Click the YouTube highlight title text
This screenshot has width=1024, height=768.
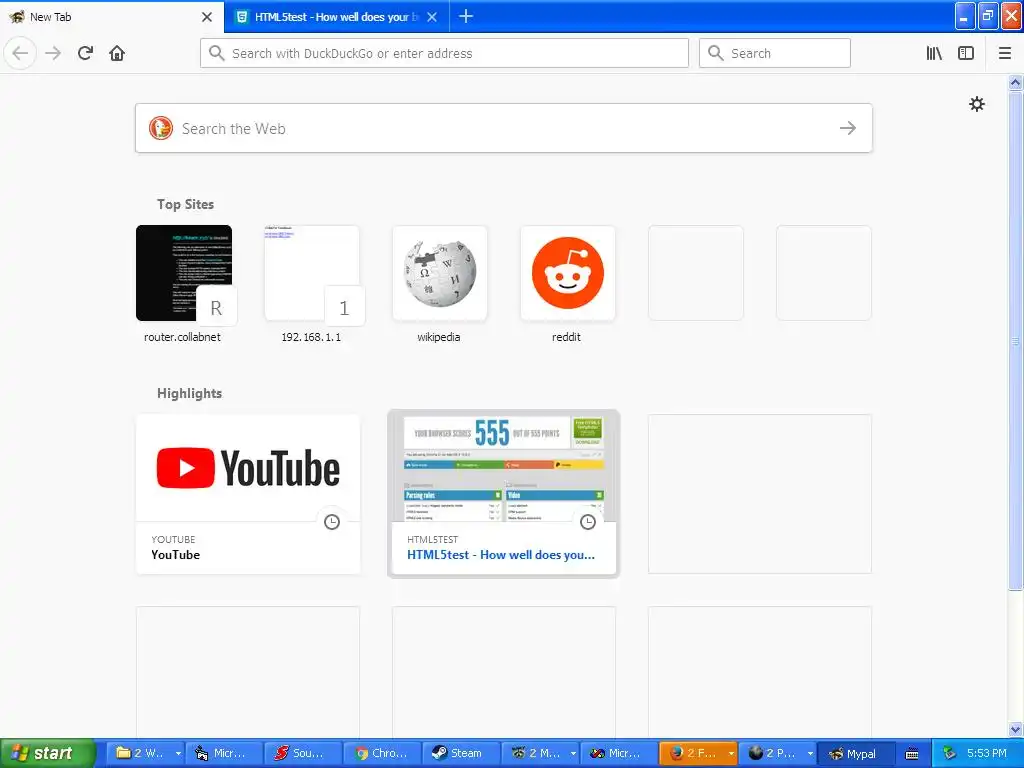coord(176,554)
